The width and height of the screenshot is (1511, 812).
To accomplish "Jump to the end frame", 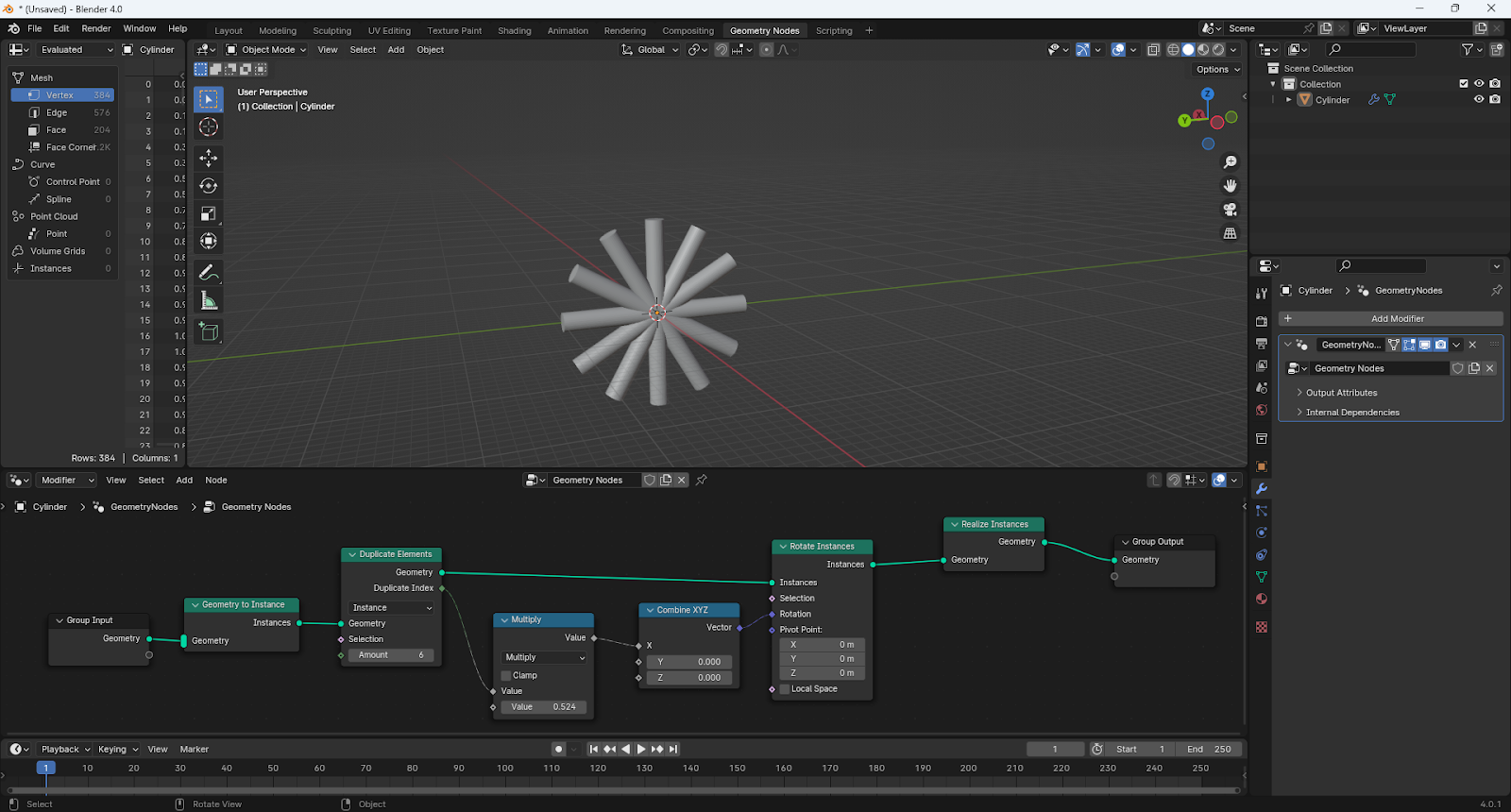I will click(673, 749).
